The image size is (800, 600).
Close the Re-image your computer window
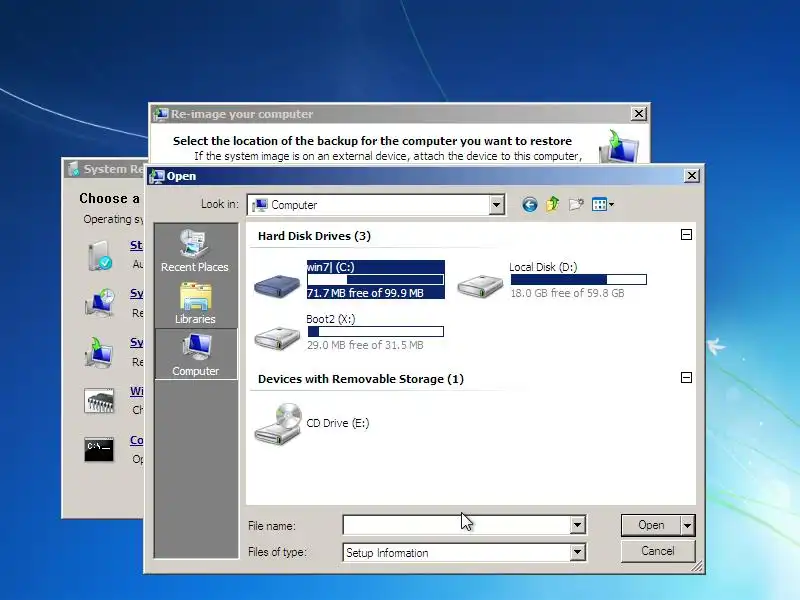[639, 114]
